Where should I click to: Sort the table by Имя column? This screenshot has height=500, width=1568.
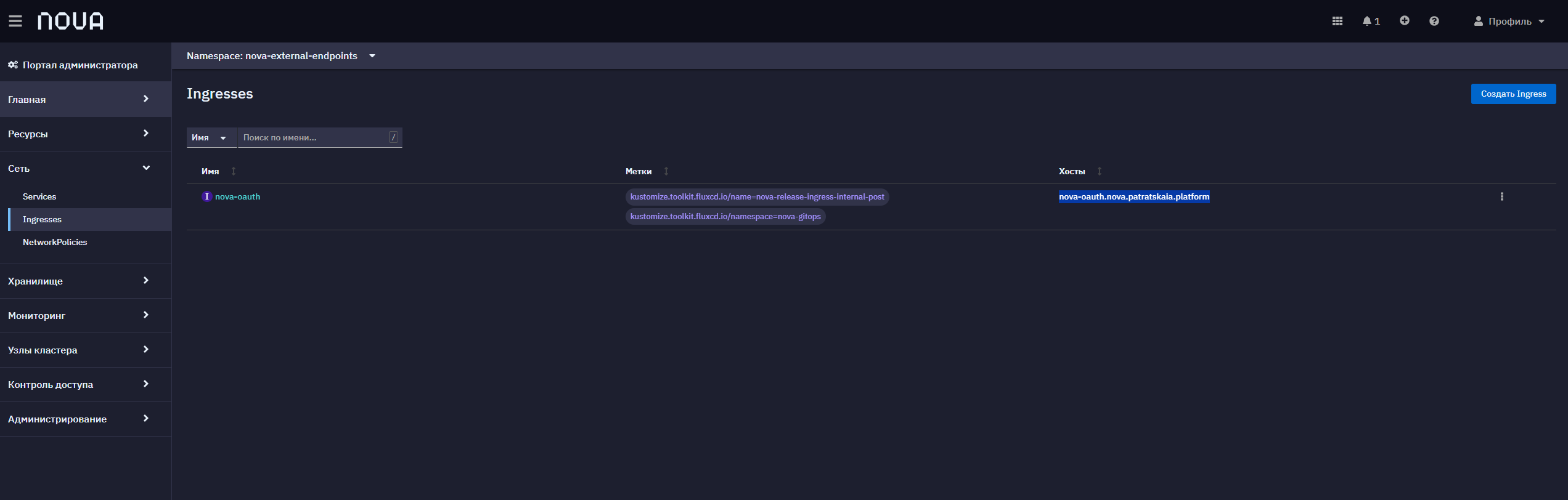tap(218, 171)
